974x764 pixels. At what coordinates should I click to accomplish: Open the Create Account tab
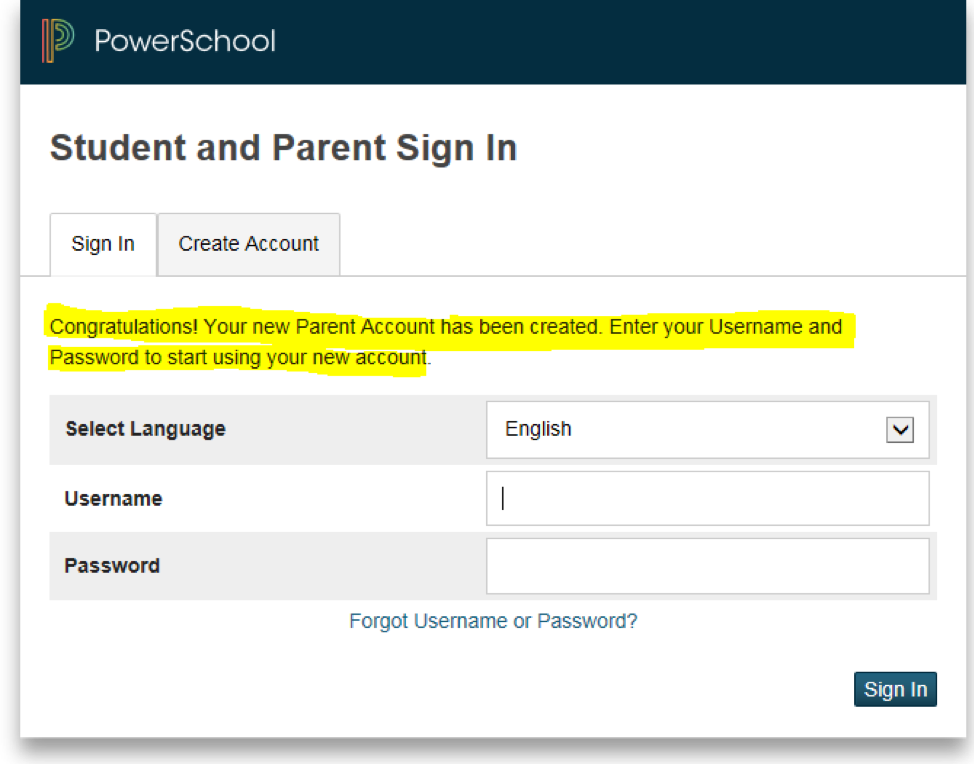click(x=249, y=244)
